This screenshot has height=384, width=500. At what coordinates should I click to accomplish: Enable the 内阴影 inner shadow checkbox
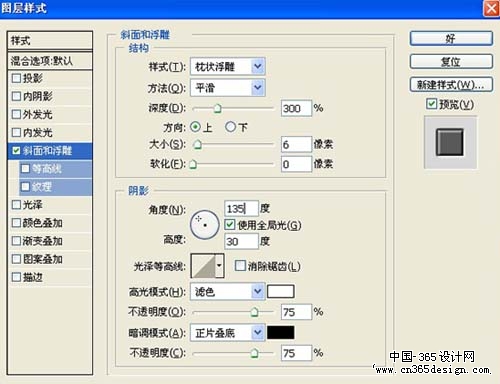pyautogui.click(x=16, y=96)
